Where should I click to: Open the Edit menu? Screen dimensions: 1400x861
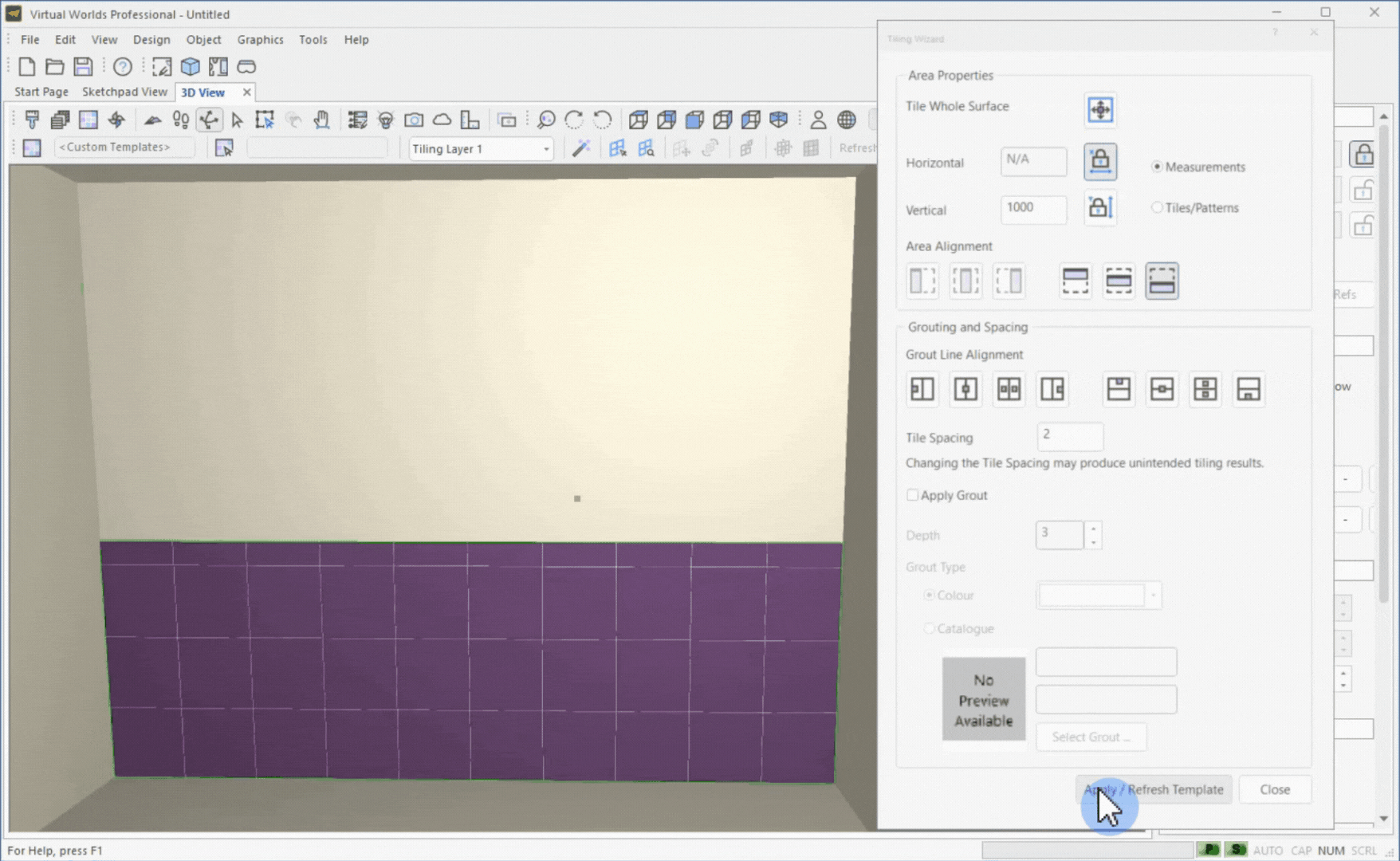(x=65, y=39)
